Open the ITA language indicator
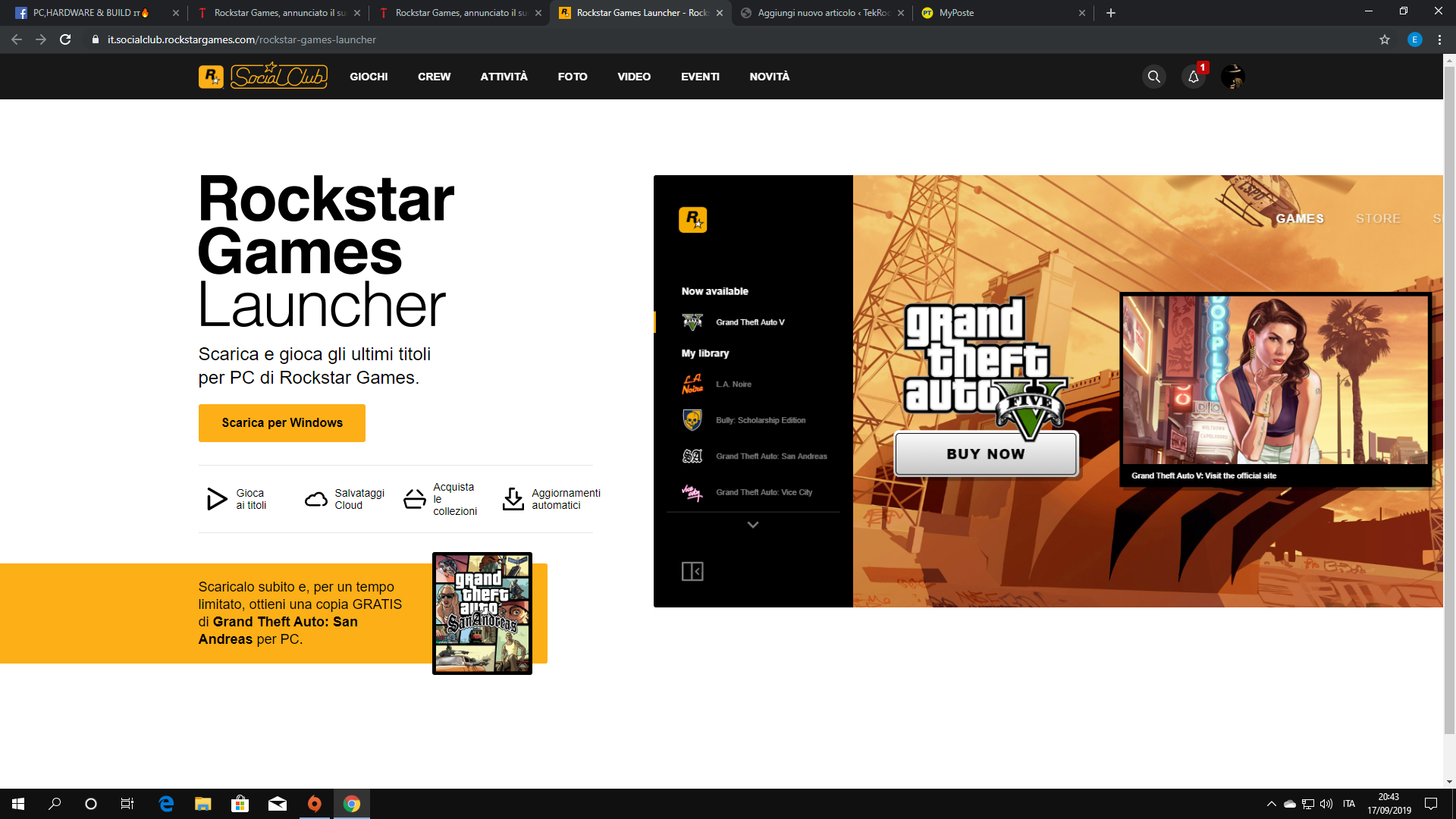The width and height of the screenshot is (1456, 819). (x=1349, y=804)
